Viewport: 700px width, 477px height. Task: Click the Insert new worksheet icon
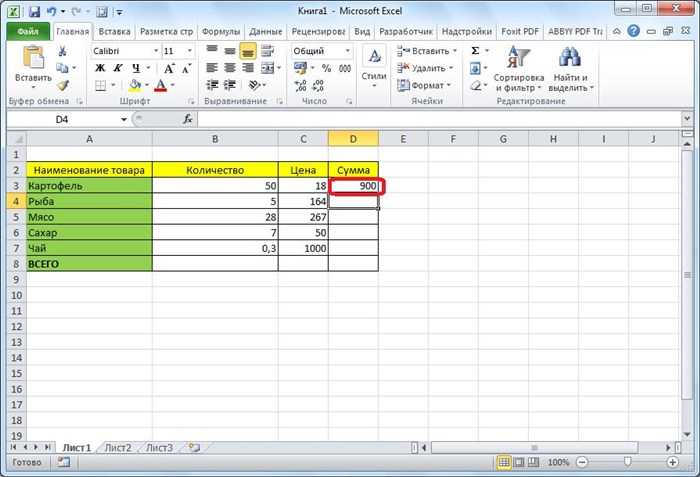pyautogui.click(x=194, y=447)
